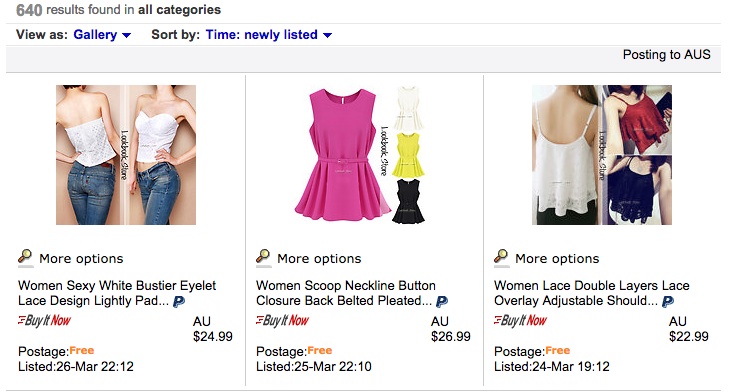
Task: Click More options under pink belted top
Action: [x=319, y=259]
